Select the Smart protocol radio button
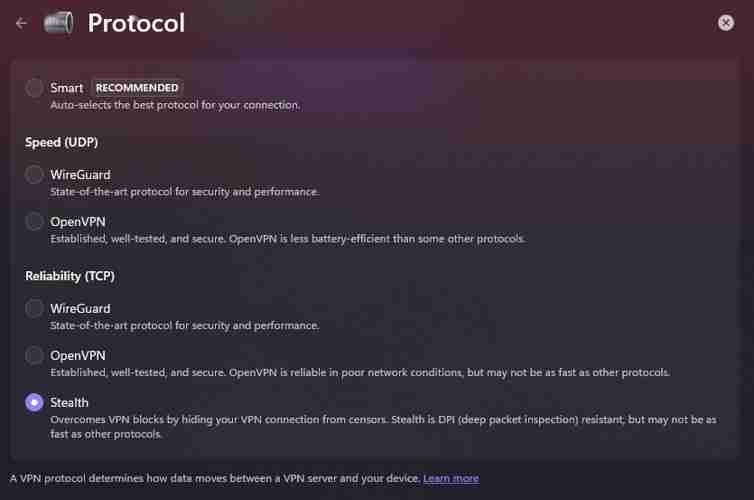This screenshot has width=754, height=500. [34, 87]
